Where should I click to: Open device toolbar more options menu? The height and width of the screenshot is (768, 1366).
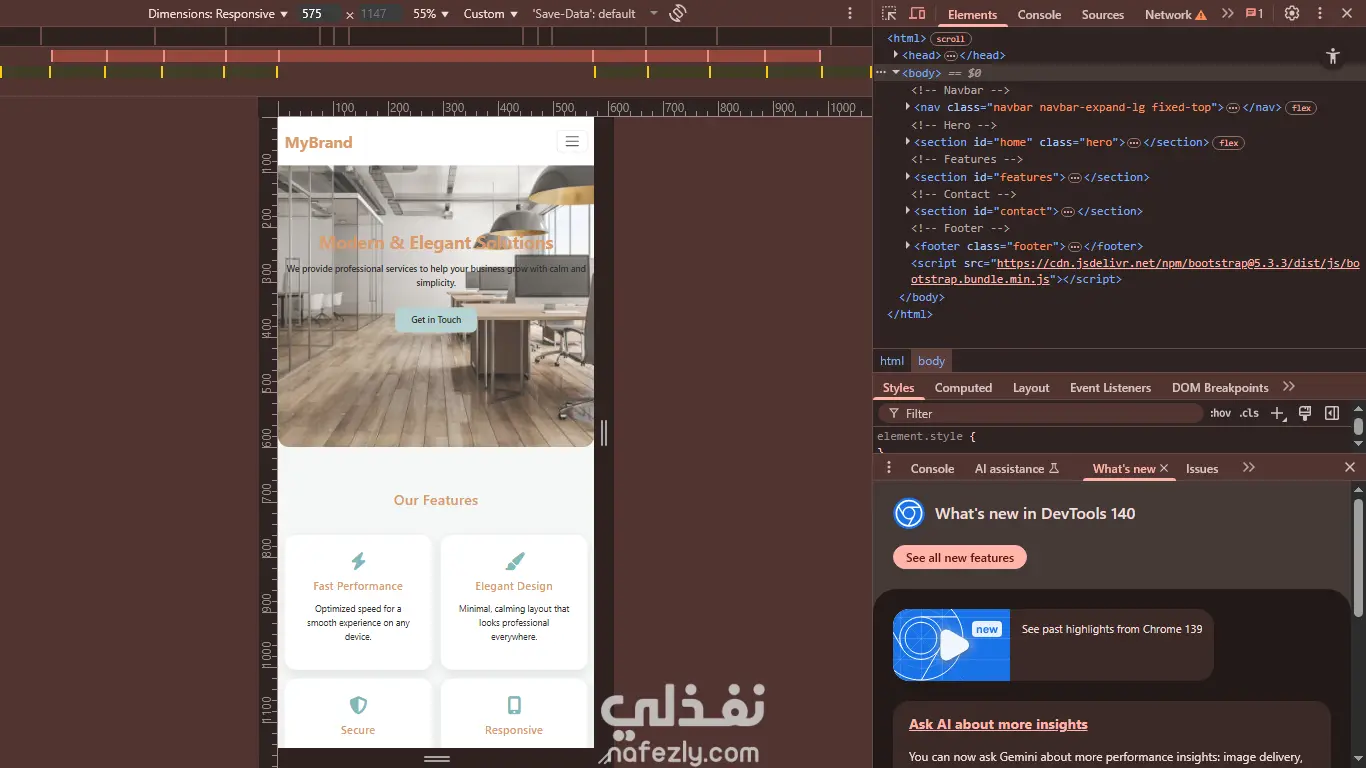coord(850,14)
